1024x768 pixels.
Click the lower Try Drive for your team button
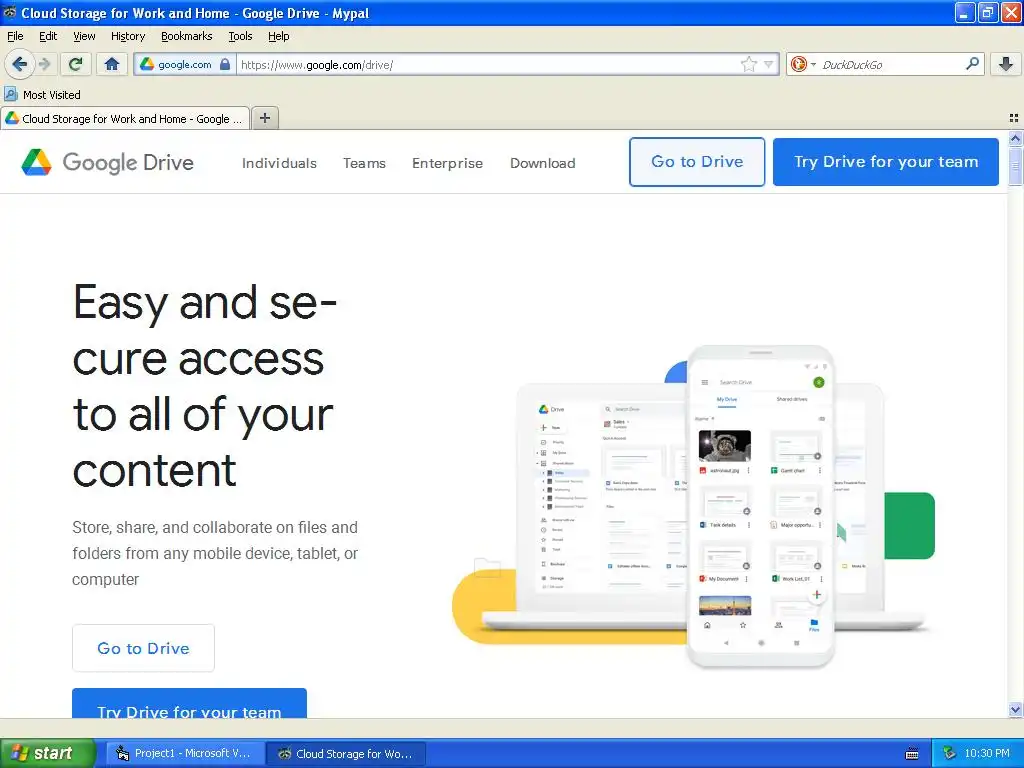[x=189, y=703]
